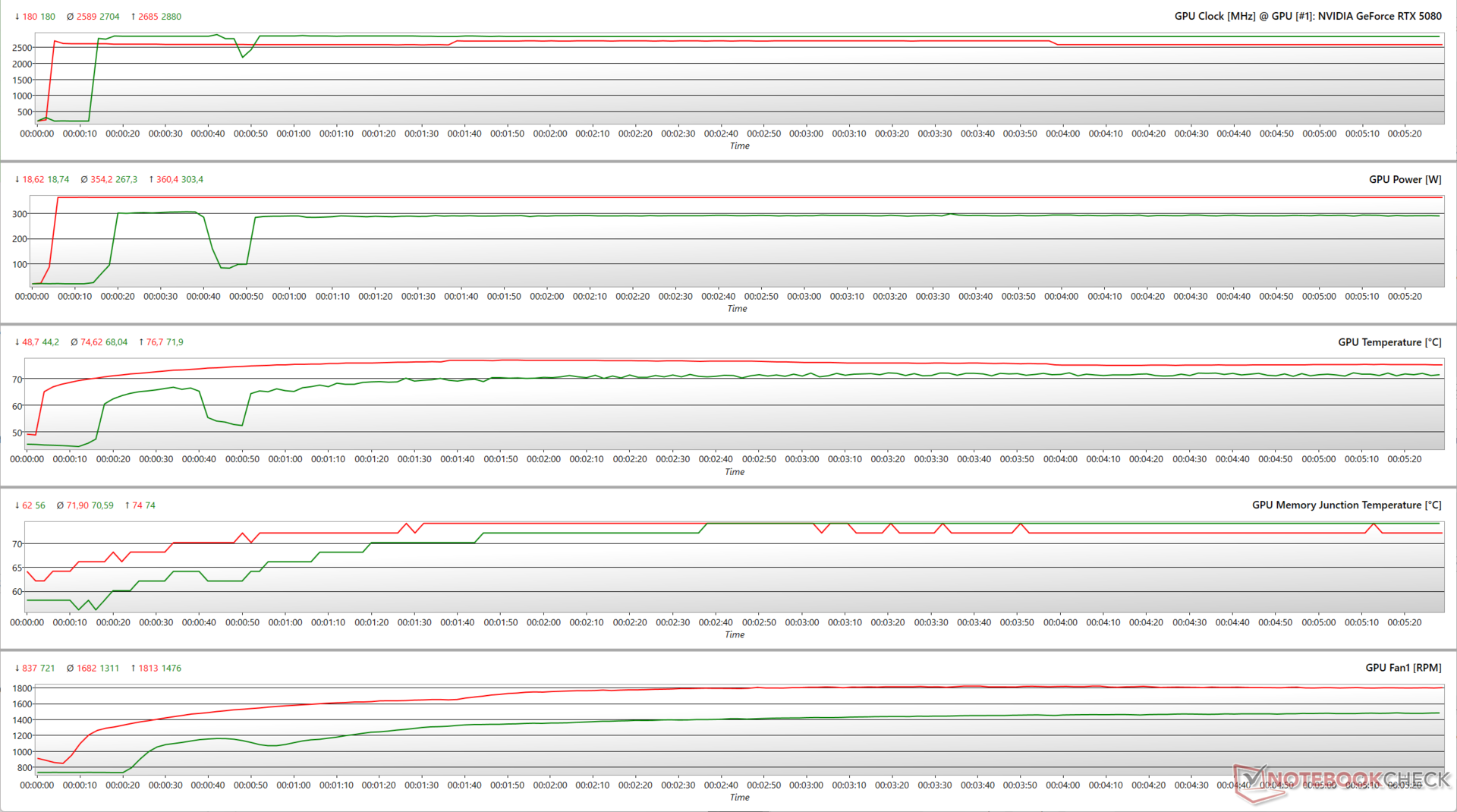Click 00:01:00 on the GPU Clock time axis
Screen dimensions: 1457x812
(293, 134)
